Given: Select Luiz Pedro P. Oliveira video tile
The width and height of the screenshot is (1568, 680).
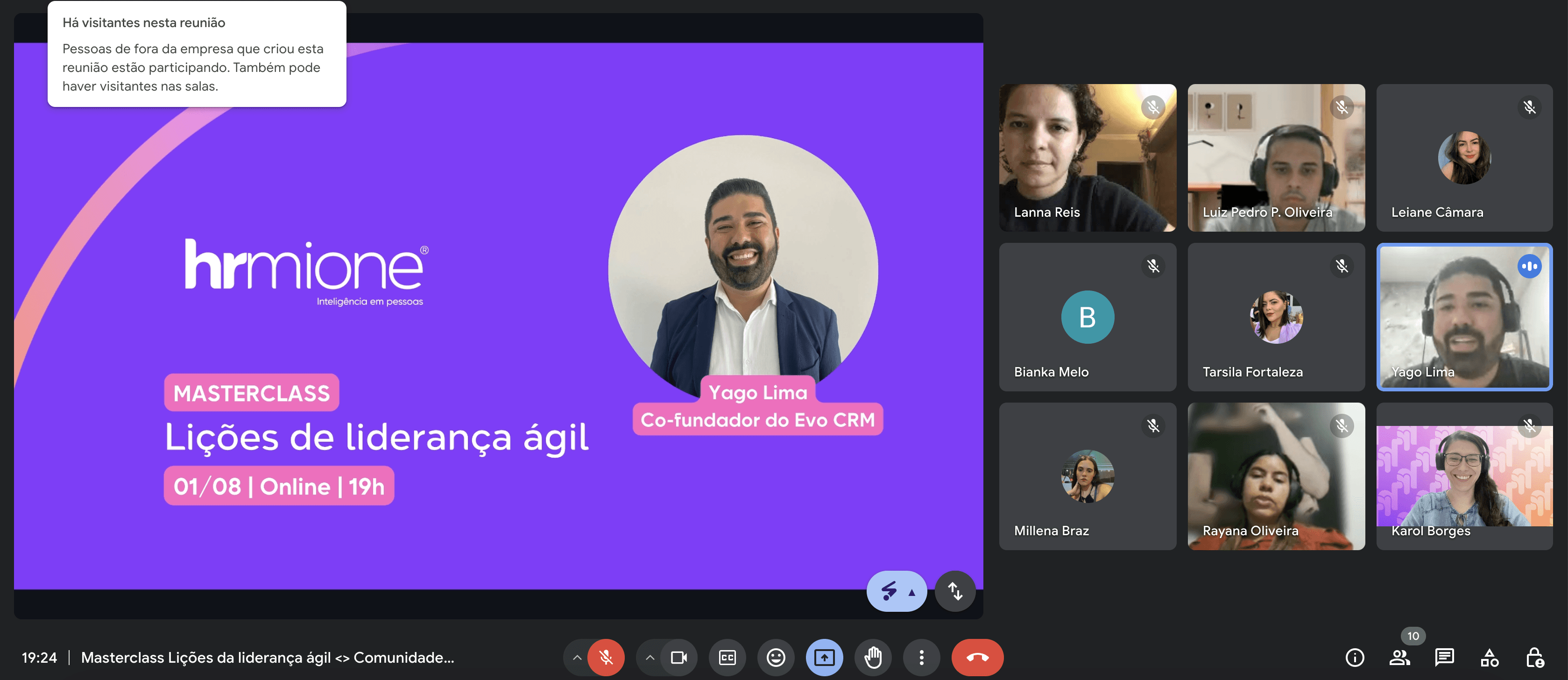Looking at the screenshot, I should (x=1277, y=158).
